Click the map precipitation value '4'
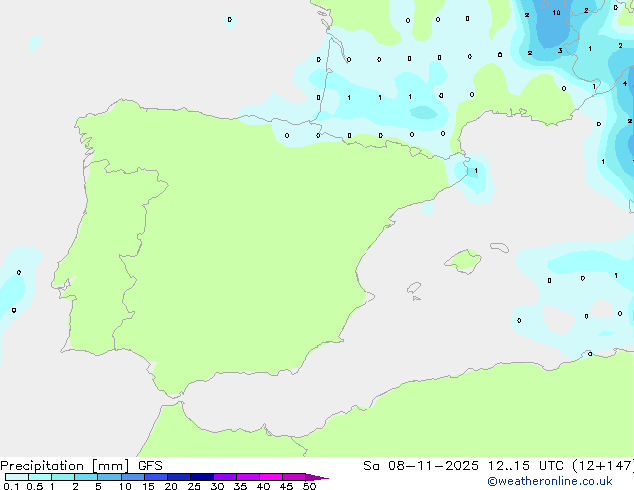 click(625, 83)
